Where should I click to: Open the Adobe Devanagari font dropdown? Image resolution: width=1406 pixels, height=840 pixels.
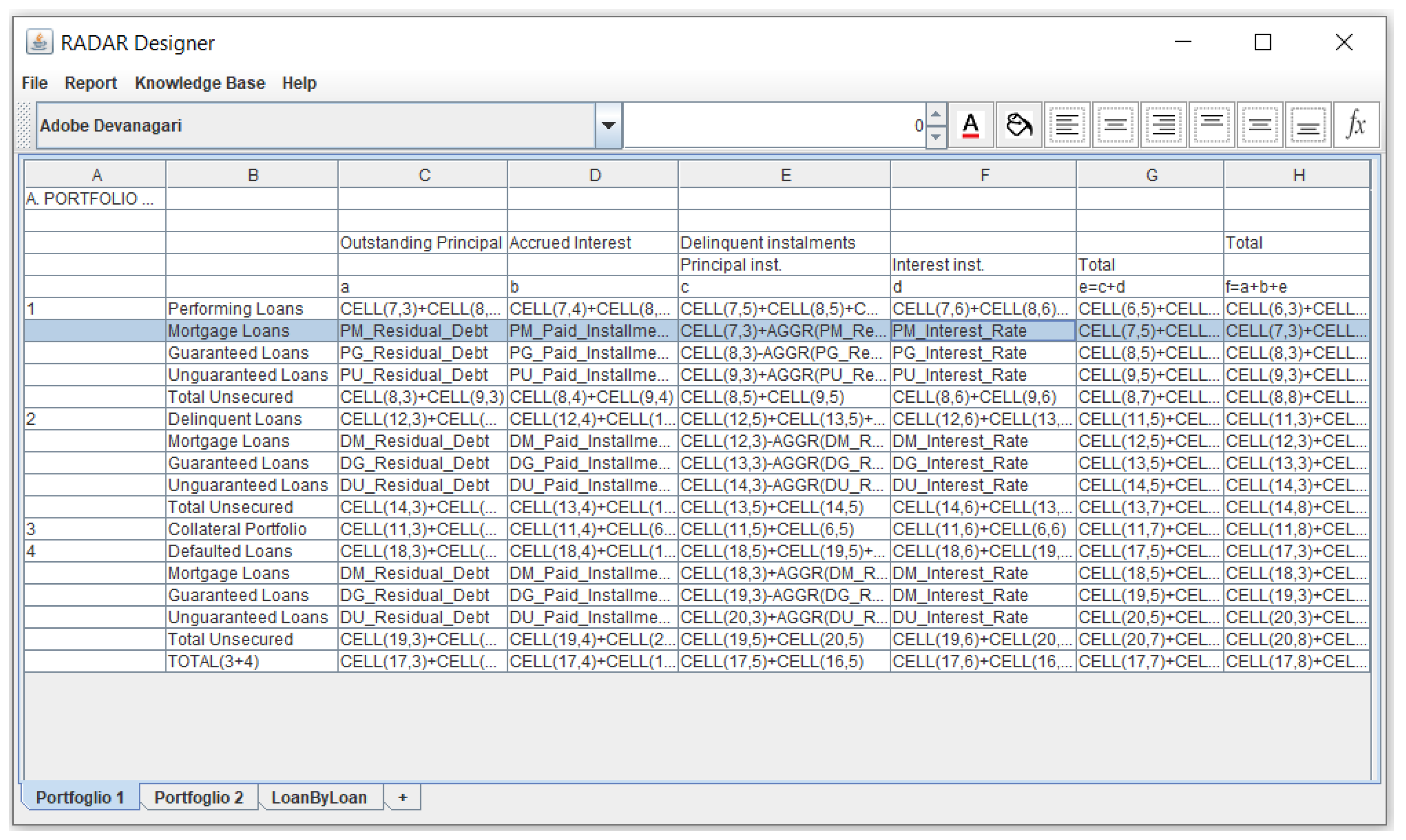pos(609,125)
